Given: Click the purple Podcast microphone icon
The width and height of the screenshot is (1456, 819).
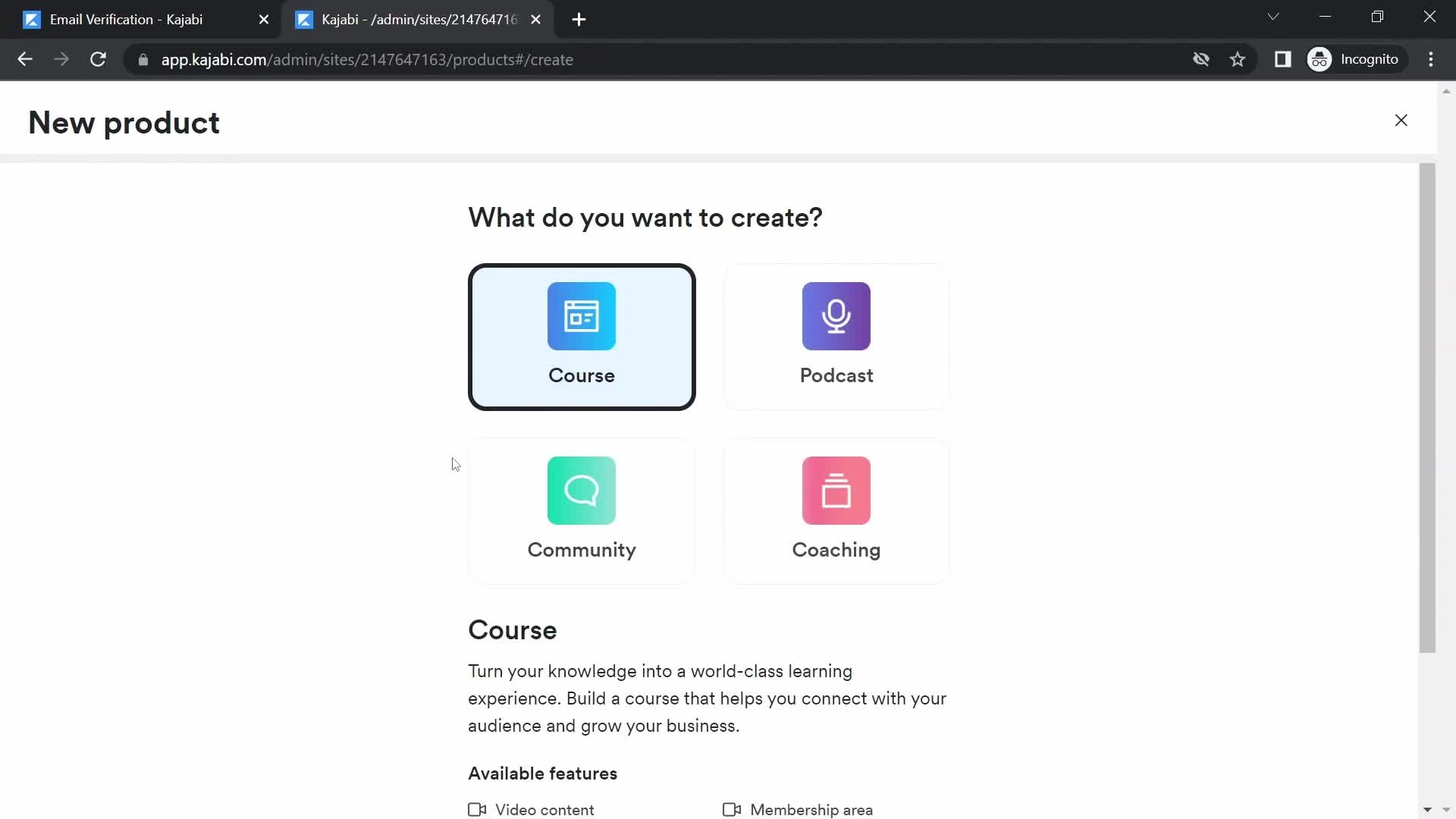Looking at the screenshot, I should (836, 316).
